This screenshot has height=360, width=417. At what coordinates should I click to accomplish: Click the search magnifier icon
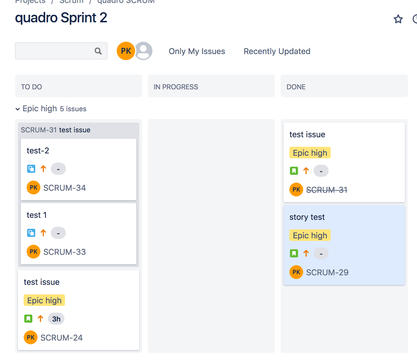click(98, 51)
